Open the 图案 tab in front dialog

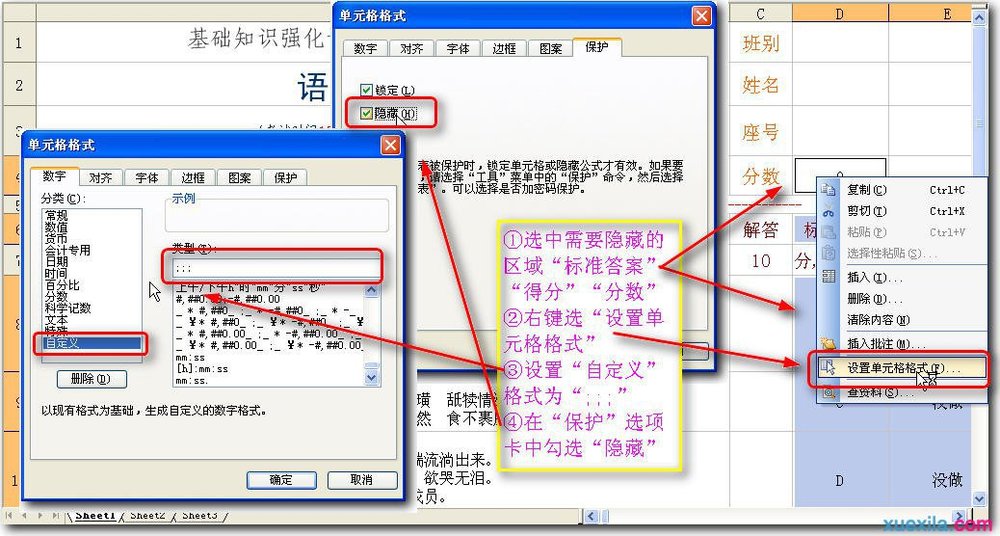(x=239, y=178)
